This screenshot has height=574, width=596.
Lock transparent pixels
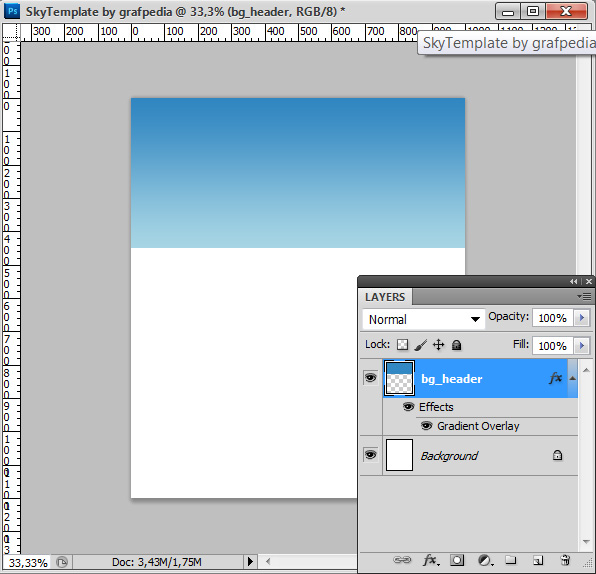click(x=403, y=345)
